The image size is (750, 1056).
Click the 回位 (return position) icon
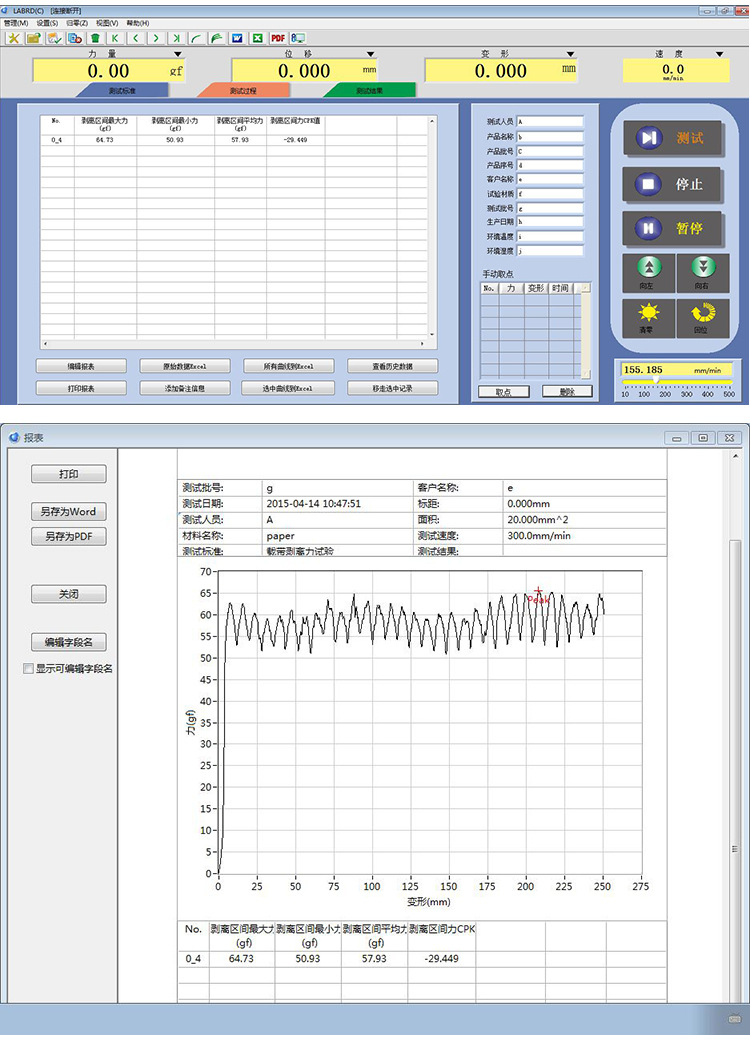tap(703, 316)
